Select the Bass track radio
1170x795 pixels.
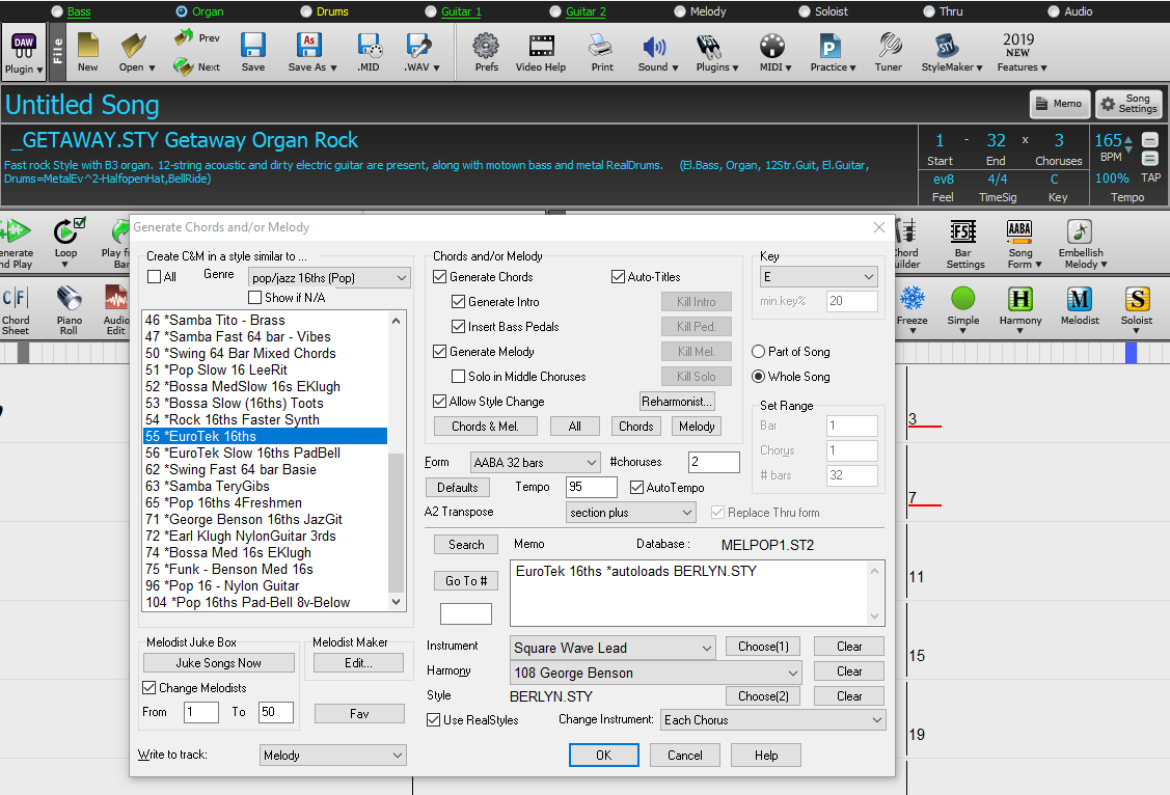coord(57,11)
